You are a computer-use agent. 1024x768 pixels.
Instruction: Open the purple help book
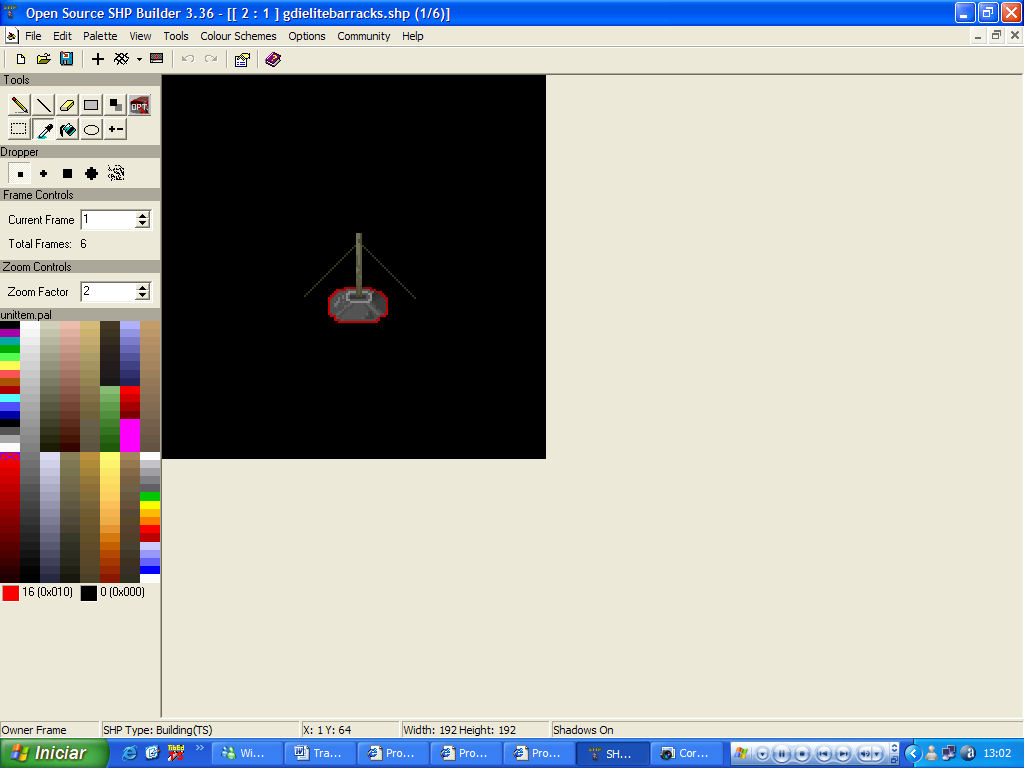[x=273, y=59]
